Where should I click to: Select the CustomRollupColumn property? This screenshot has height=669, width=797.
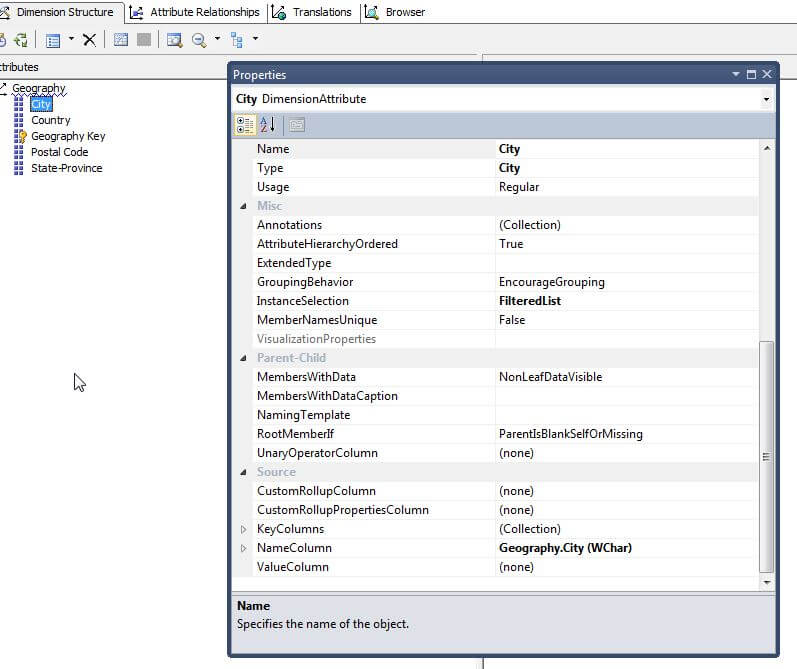tap(505, 491)
